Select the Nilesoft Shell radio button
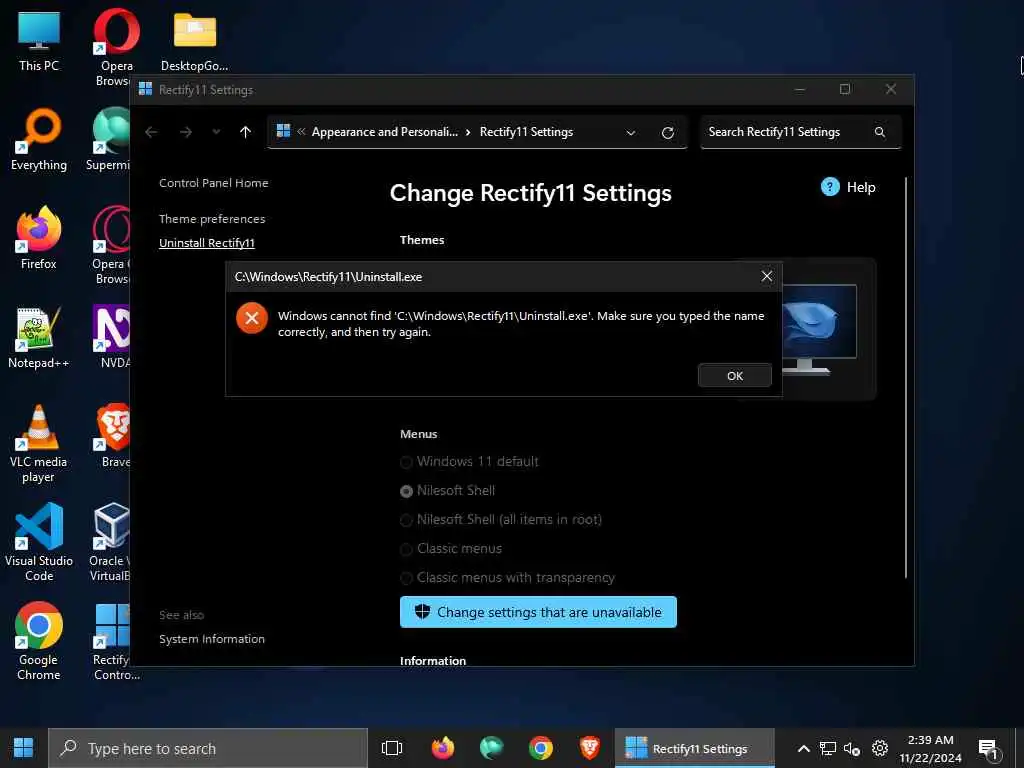This screenshot has width=1024, height=768. click(406, 491)
